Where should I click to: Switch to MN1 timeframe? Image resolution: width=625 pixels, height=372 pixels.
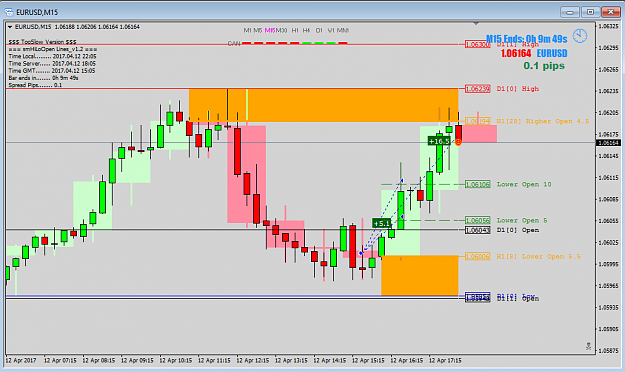[x=343, y=30]
